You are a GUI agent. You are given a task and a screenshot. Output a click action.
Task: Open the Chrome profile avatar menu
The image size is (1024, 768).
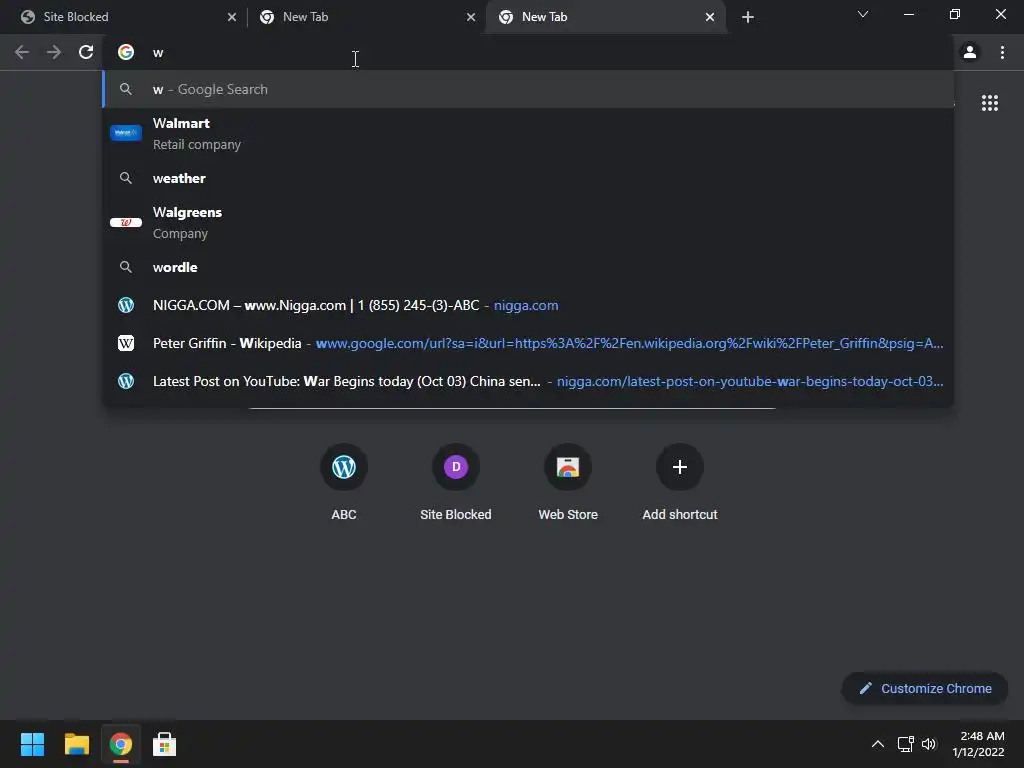pos(970,52)
